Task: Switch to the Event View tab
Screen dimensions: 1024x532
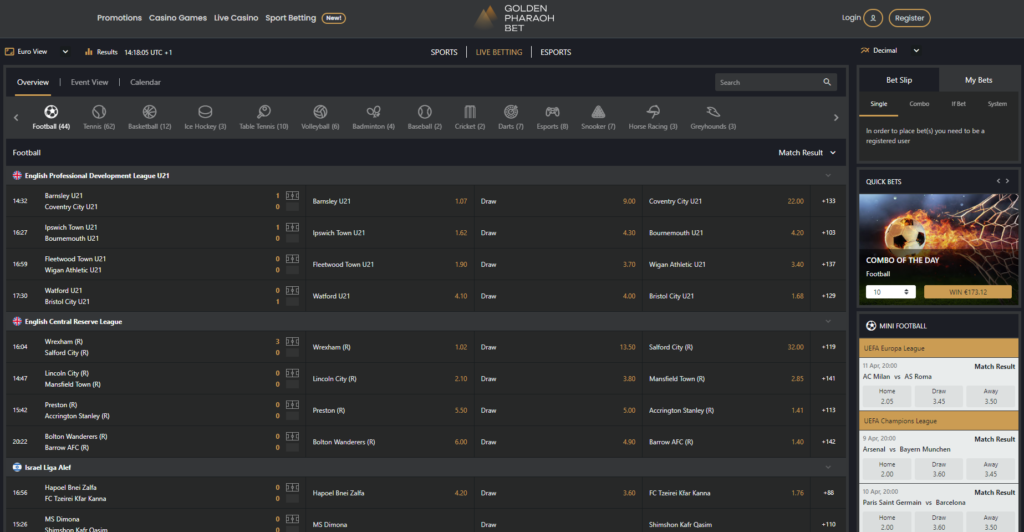Action: coord(89,82)
